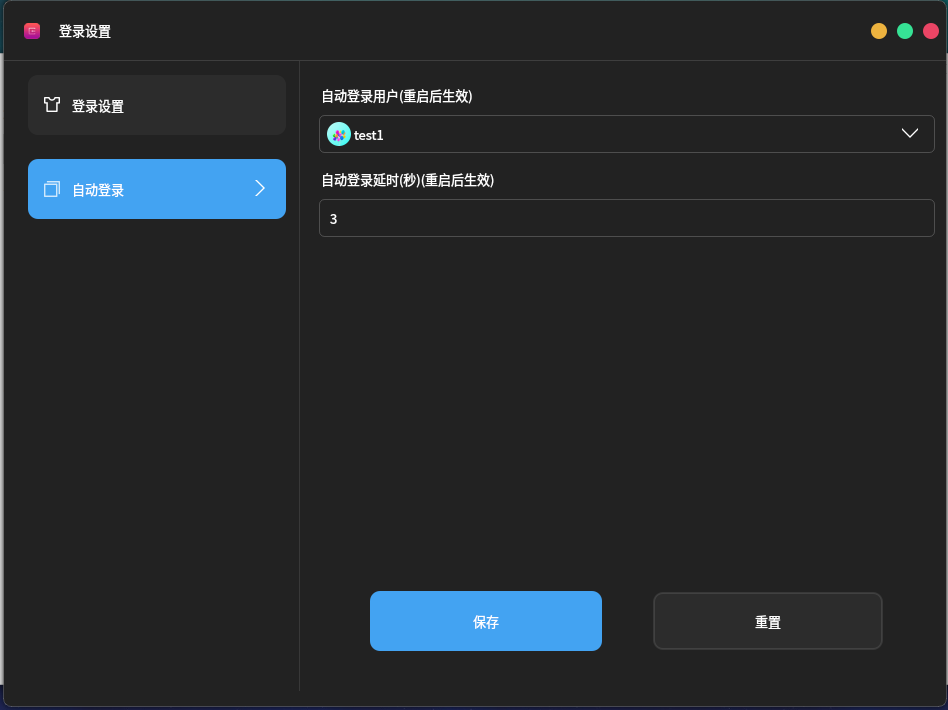Click the yellow window control icon
Viewport: 948px width, 710px height.
click(x=879, y=31)
